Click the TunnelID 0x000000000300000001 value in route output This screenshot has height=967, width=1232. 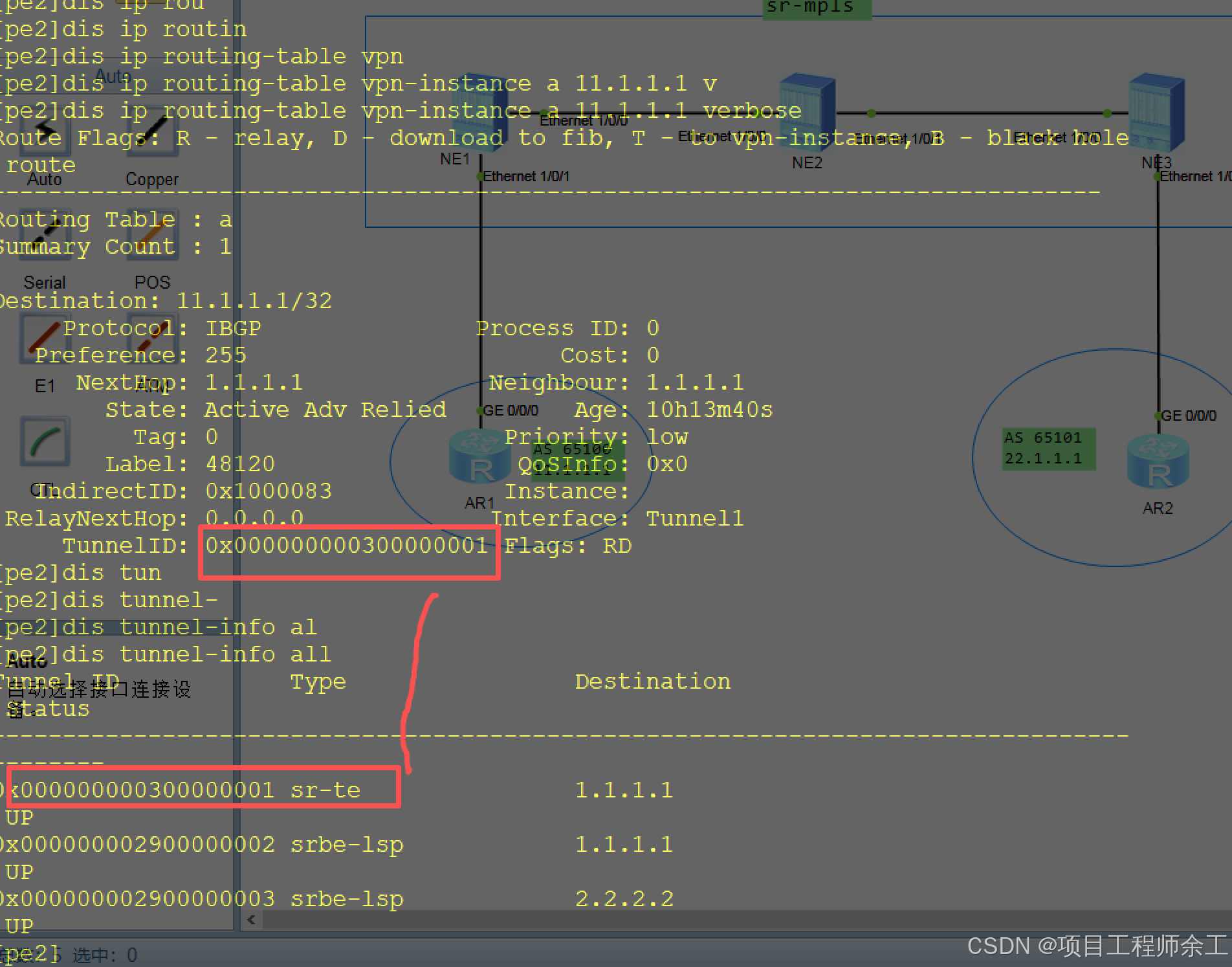click(347, 546)
